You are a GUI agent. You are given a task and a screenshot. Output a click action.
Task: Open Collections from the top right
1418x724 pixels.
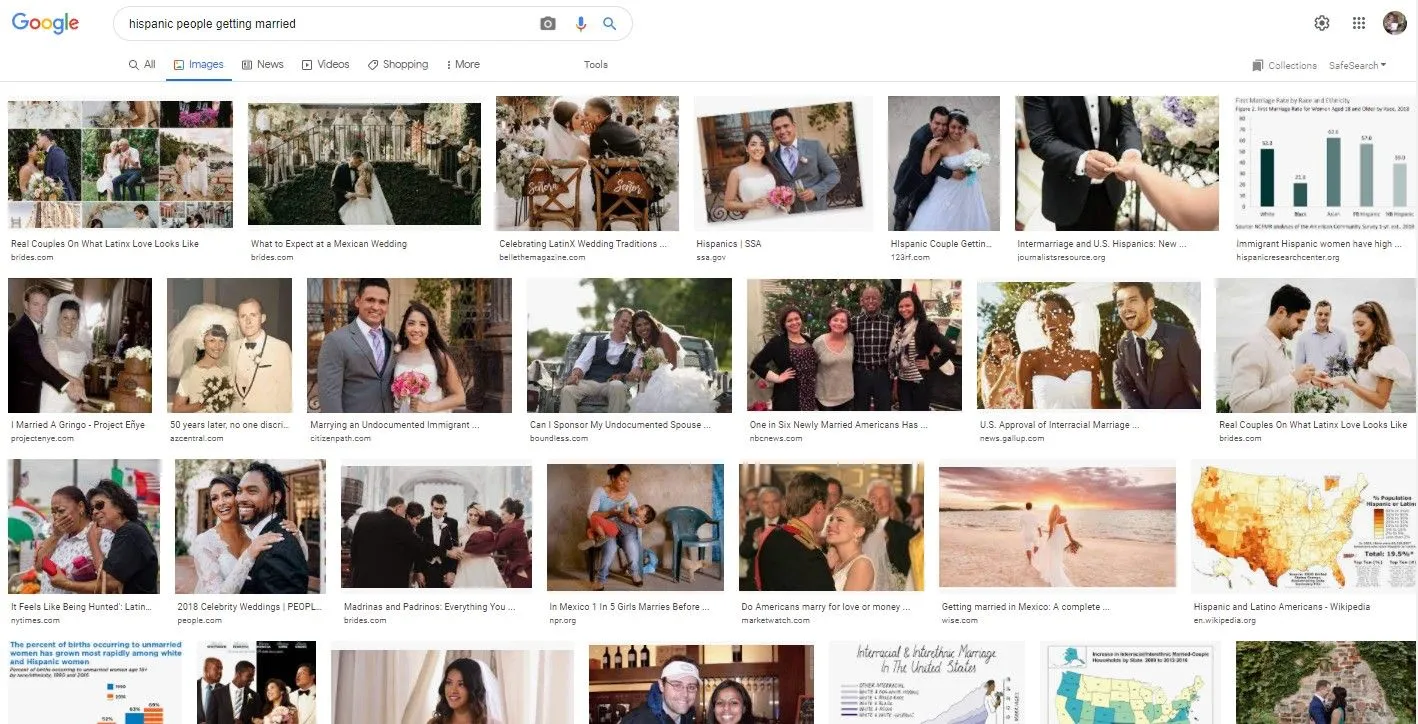[x=1284, y=64]
